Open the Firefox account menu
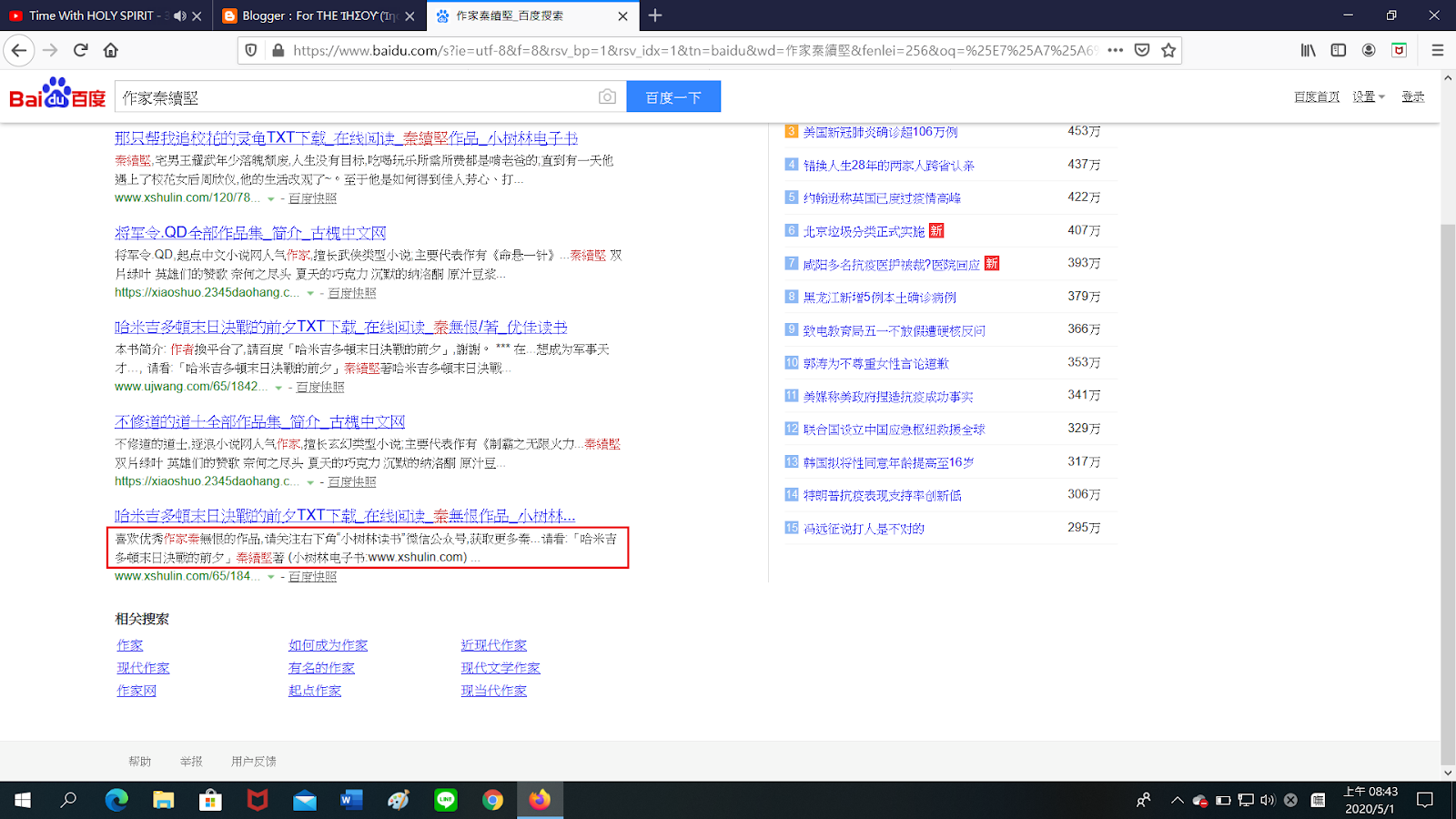The image size is (1456, 819). [x=1369, y=50]
